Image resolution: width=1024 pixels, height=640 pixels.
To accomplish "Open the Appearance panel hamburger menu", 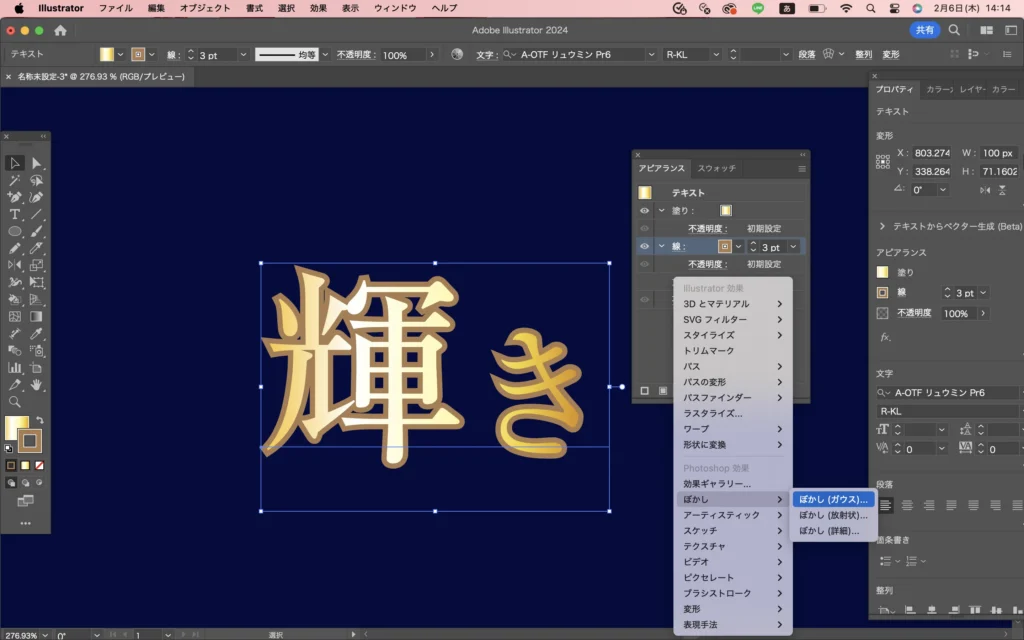I will pos(801,169).
